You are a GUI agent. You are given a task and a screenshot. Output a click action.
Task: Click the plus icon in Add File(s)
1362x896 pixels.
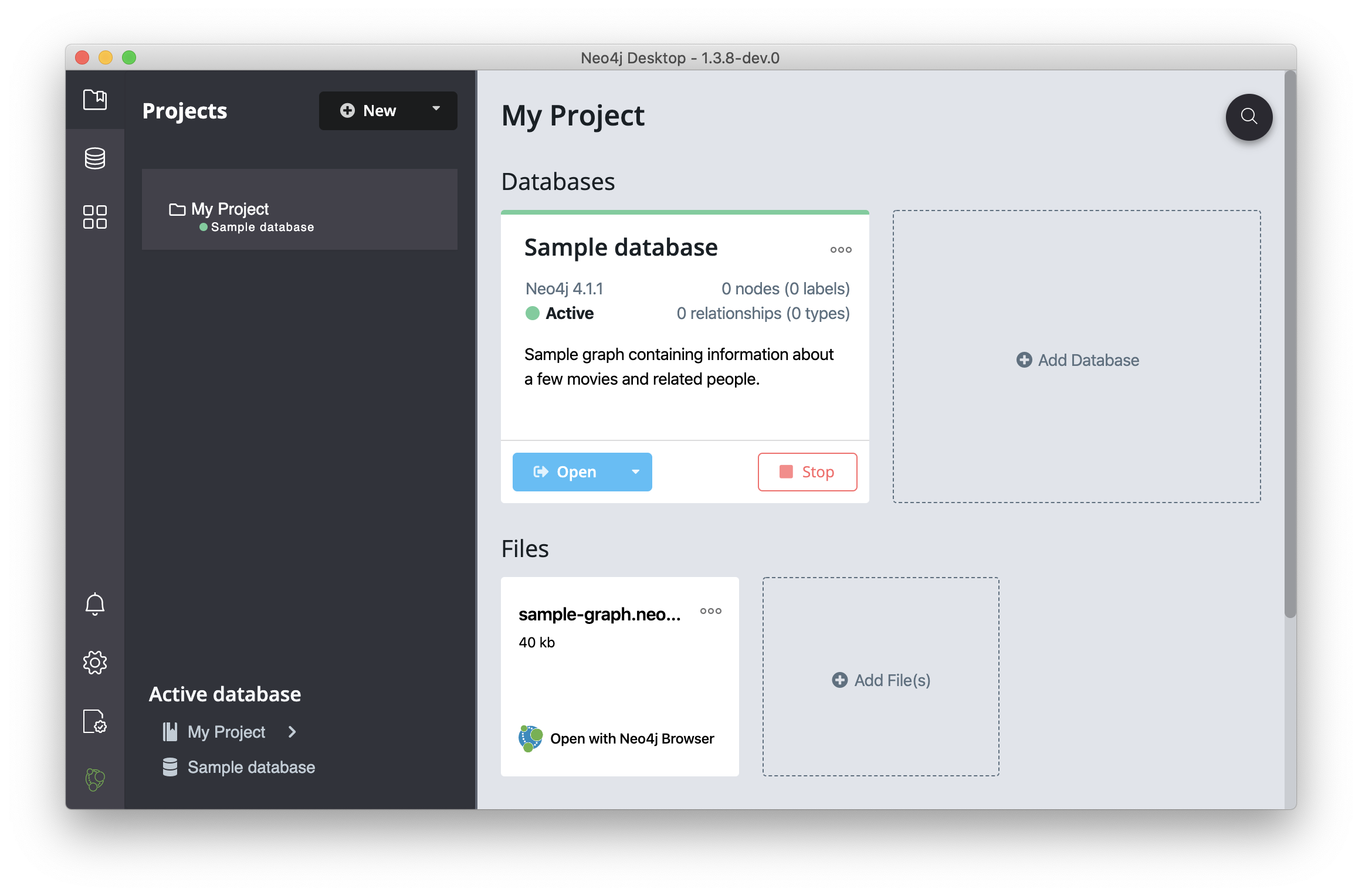(x=840, y=680)
